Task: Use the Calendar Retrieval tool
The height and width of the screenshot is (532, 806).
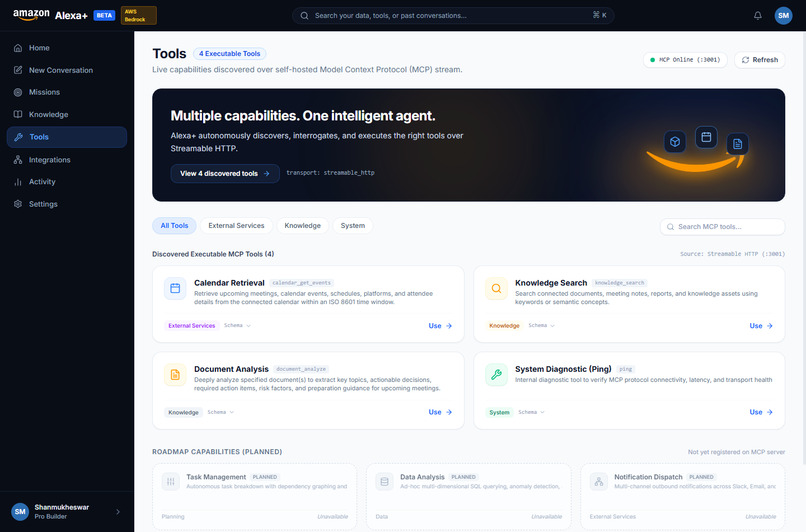Action: click(x=440, y=326)
